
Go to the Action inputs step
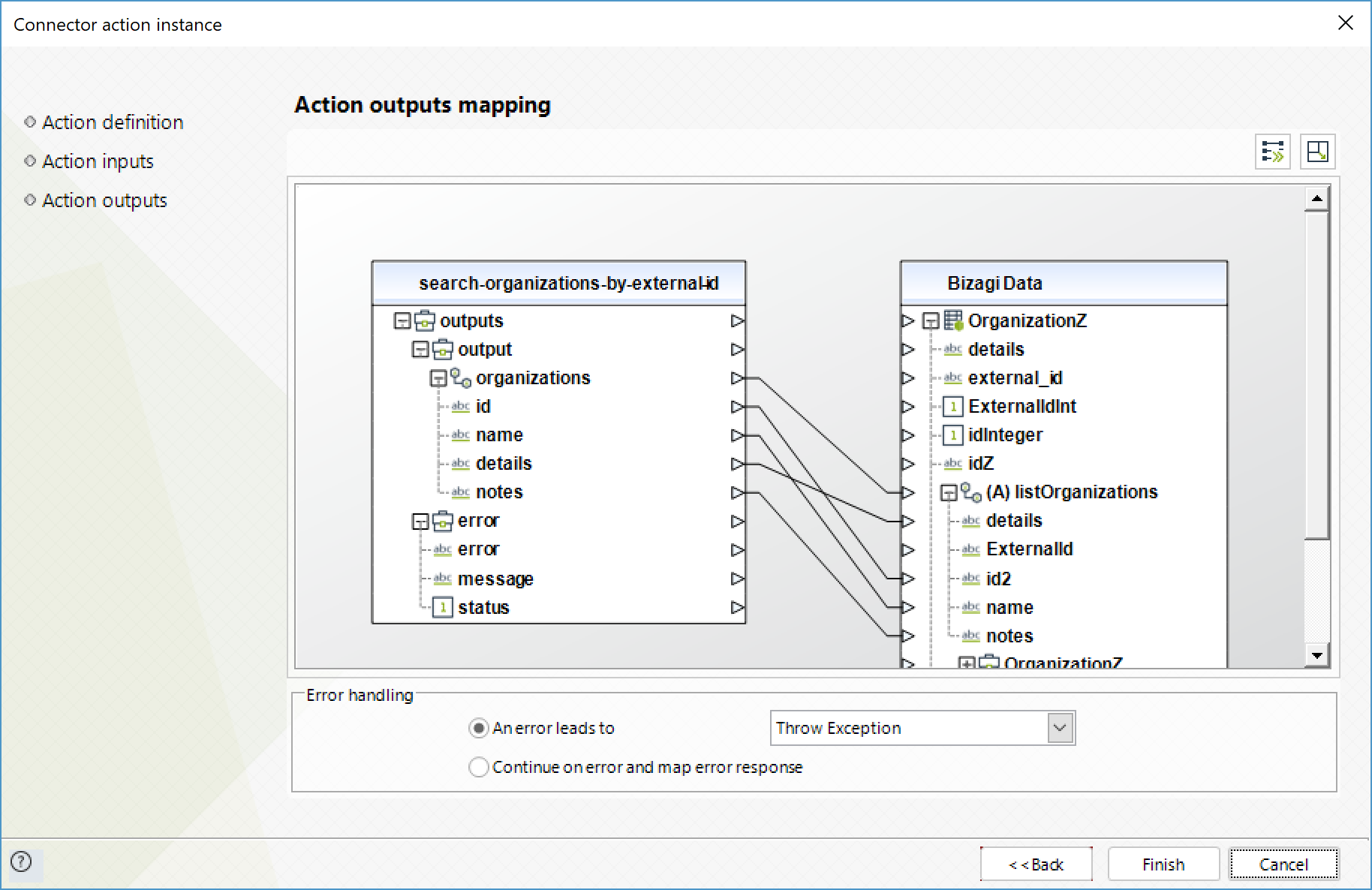[98, 161]
